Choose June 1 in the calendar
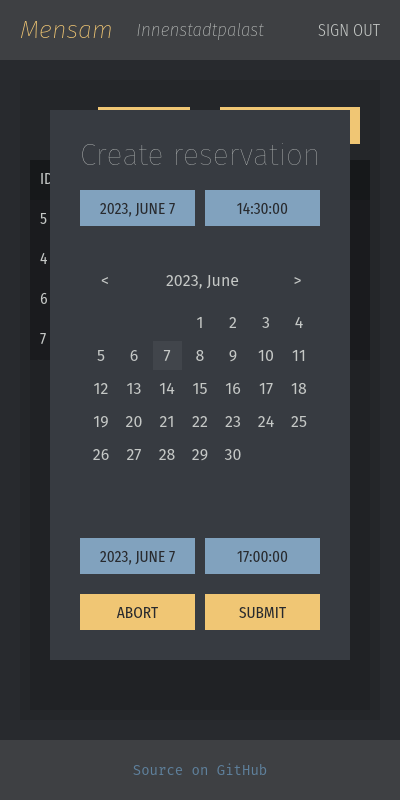Viewport: 400px width, 800px height. 200,323
